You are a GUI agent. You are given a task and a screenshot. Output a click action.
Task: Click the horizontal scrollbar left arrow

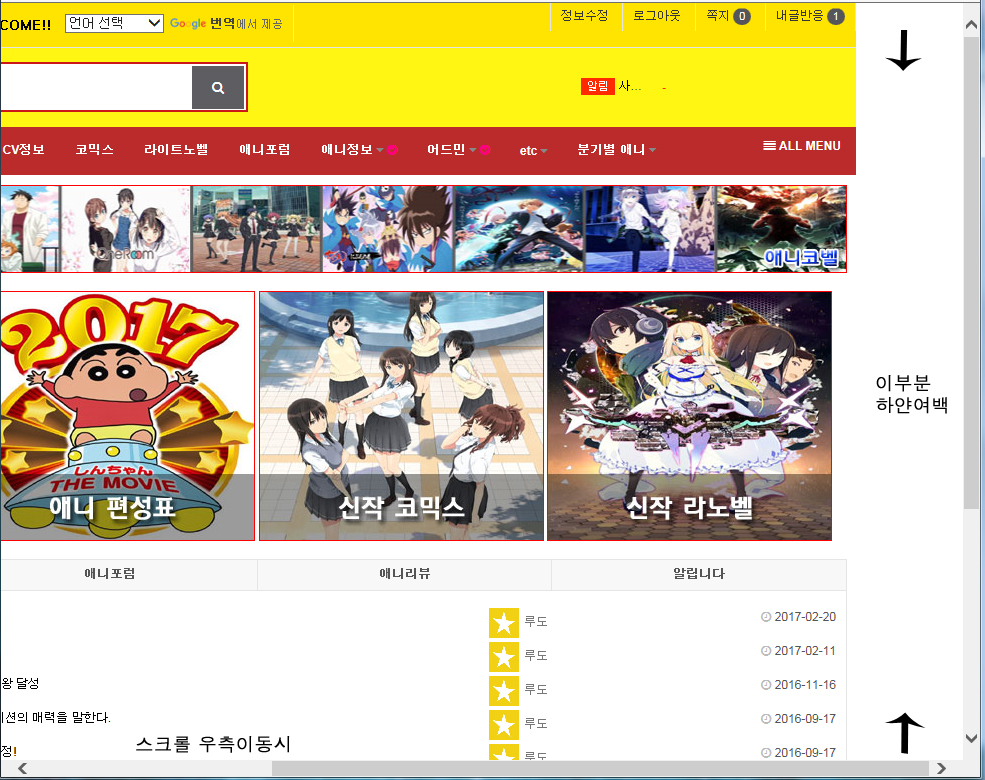point(23,768)
